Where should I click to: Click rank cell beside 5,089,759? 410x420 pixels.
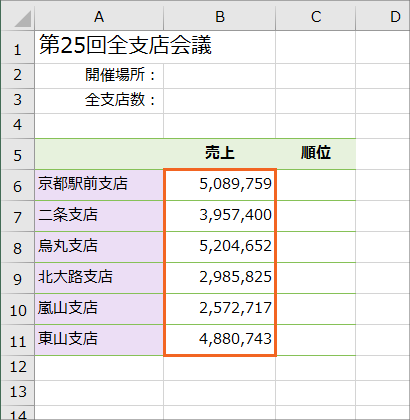tap(316, 185)
